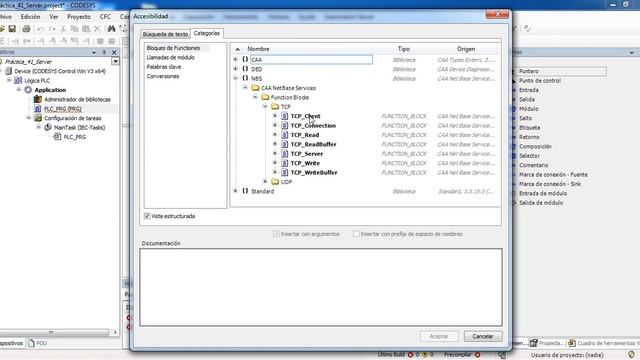Click the Standard library braces icon

pyautogui.click(x=245, y=191)
